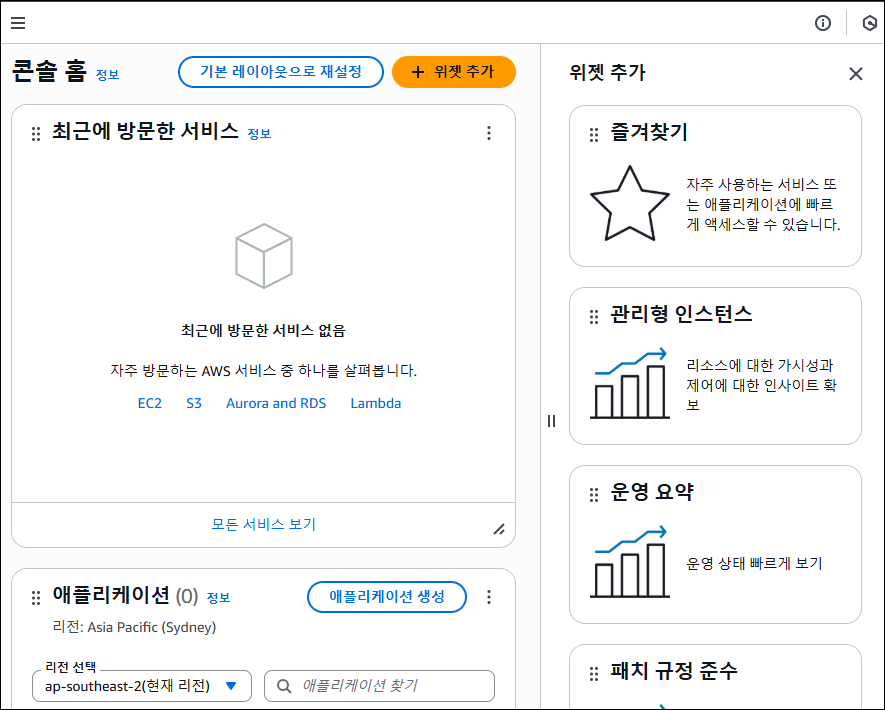
Task: Grab the drag handle of 최근에 방문한 서비스 widget
Action: [36, 134]
